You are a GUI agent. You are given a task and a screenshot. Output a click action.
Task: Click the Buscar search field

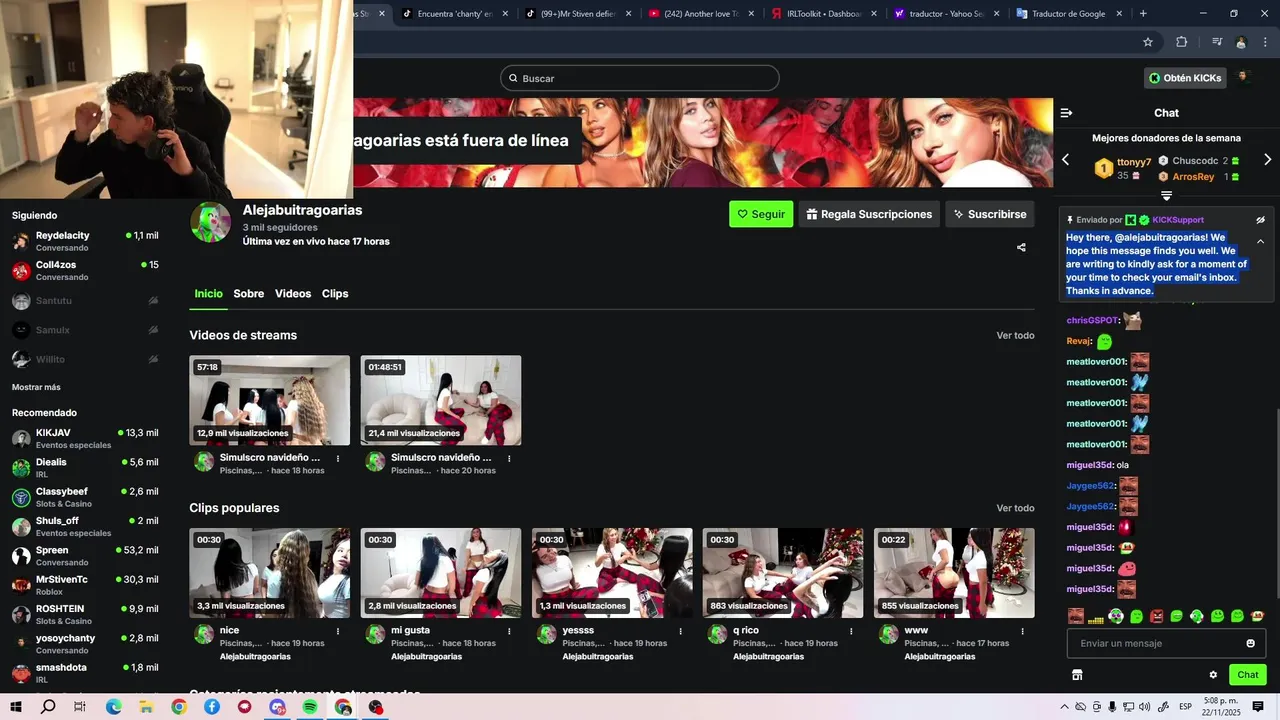[x=640, y=78]
